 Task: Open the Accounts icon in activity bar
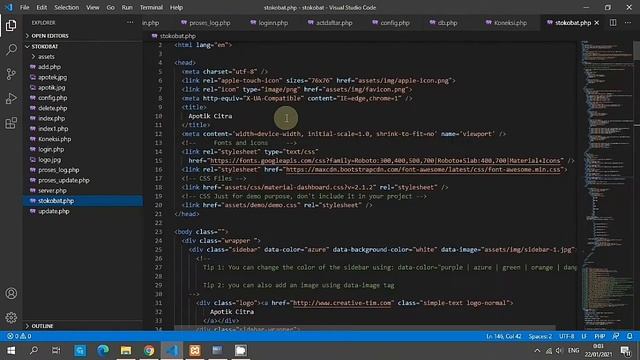pos(11,293)
